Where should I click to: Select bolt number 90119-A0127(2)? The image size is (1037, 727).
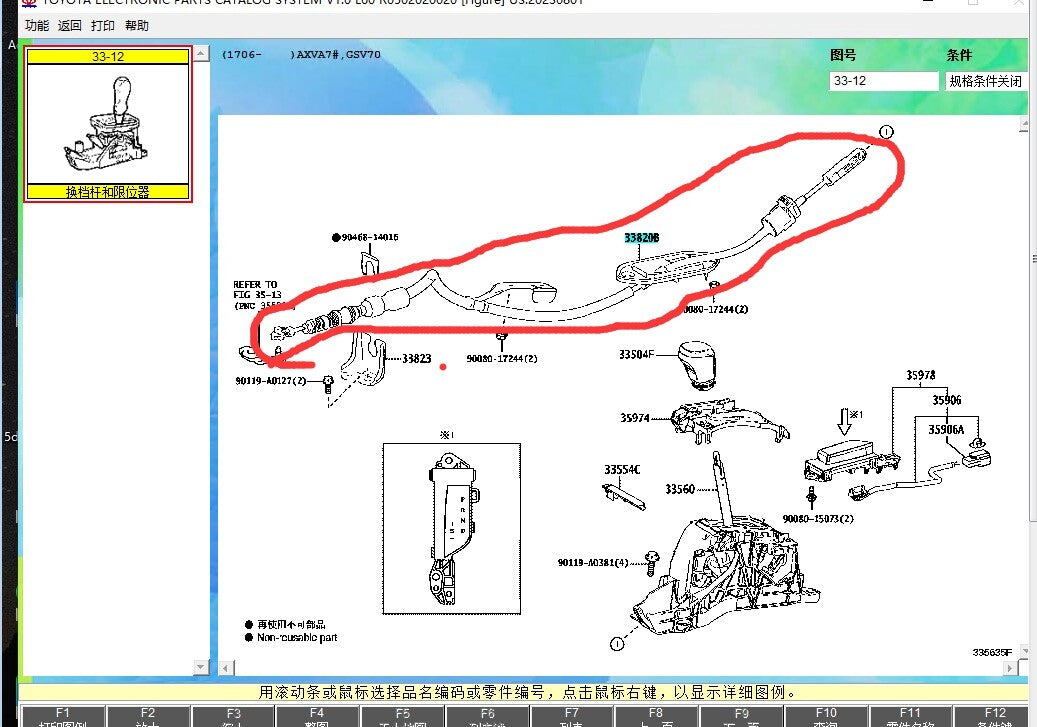[x=271, y=381]
